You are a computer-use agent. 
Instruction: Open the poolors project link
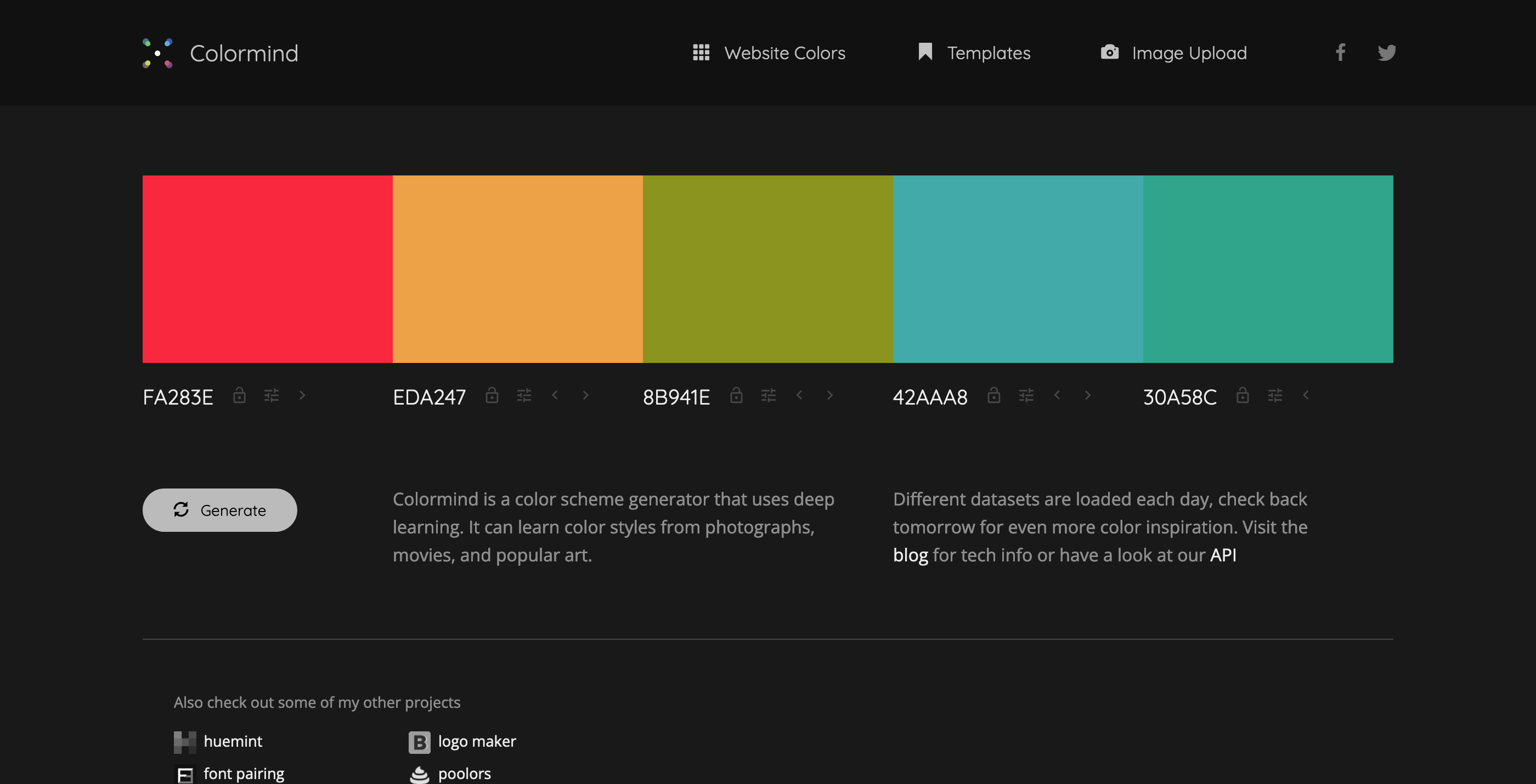[x=465, y=774]
